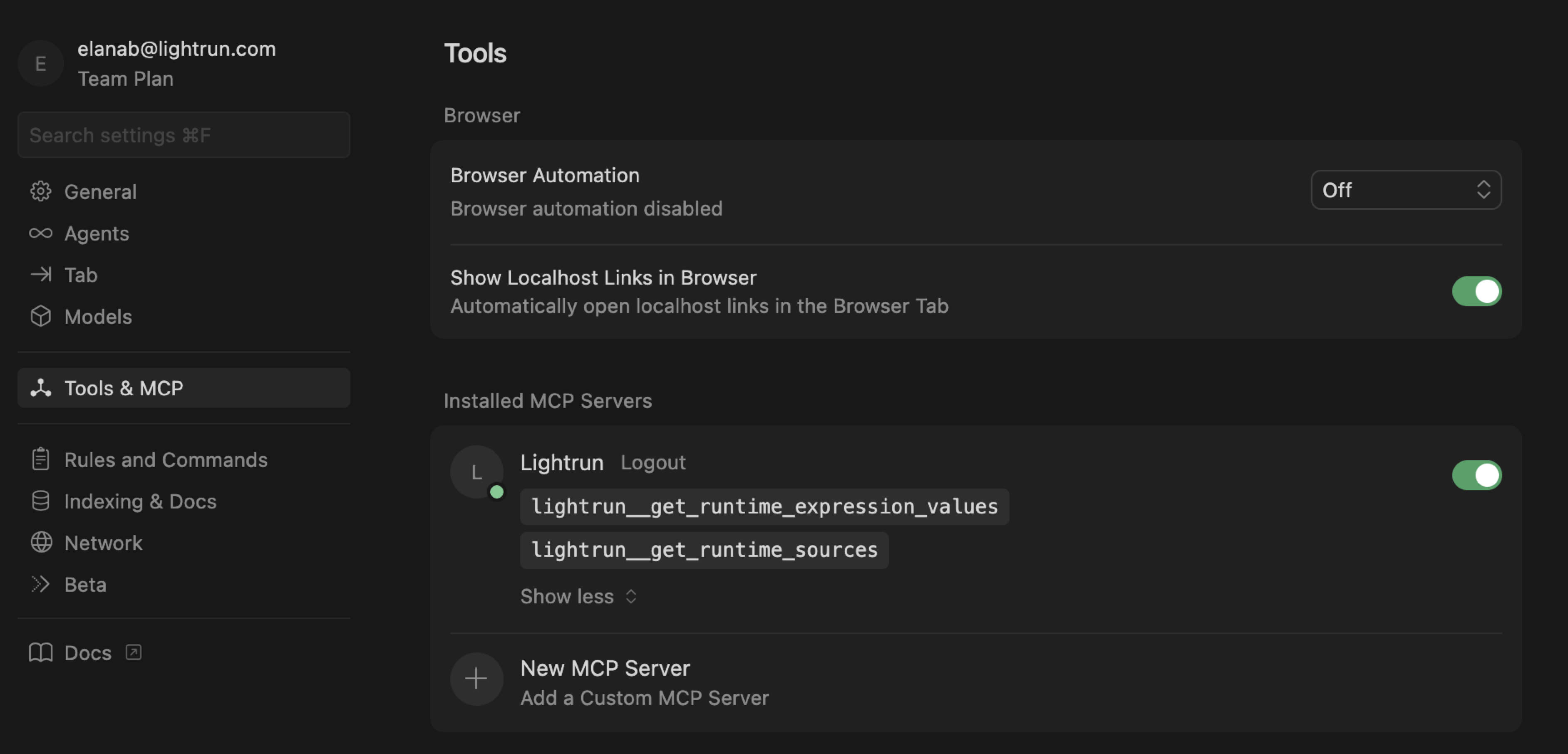Click the Lightrun server avatar icon

pos(476,472)
